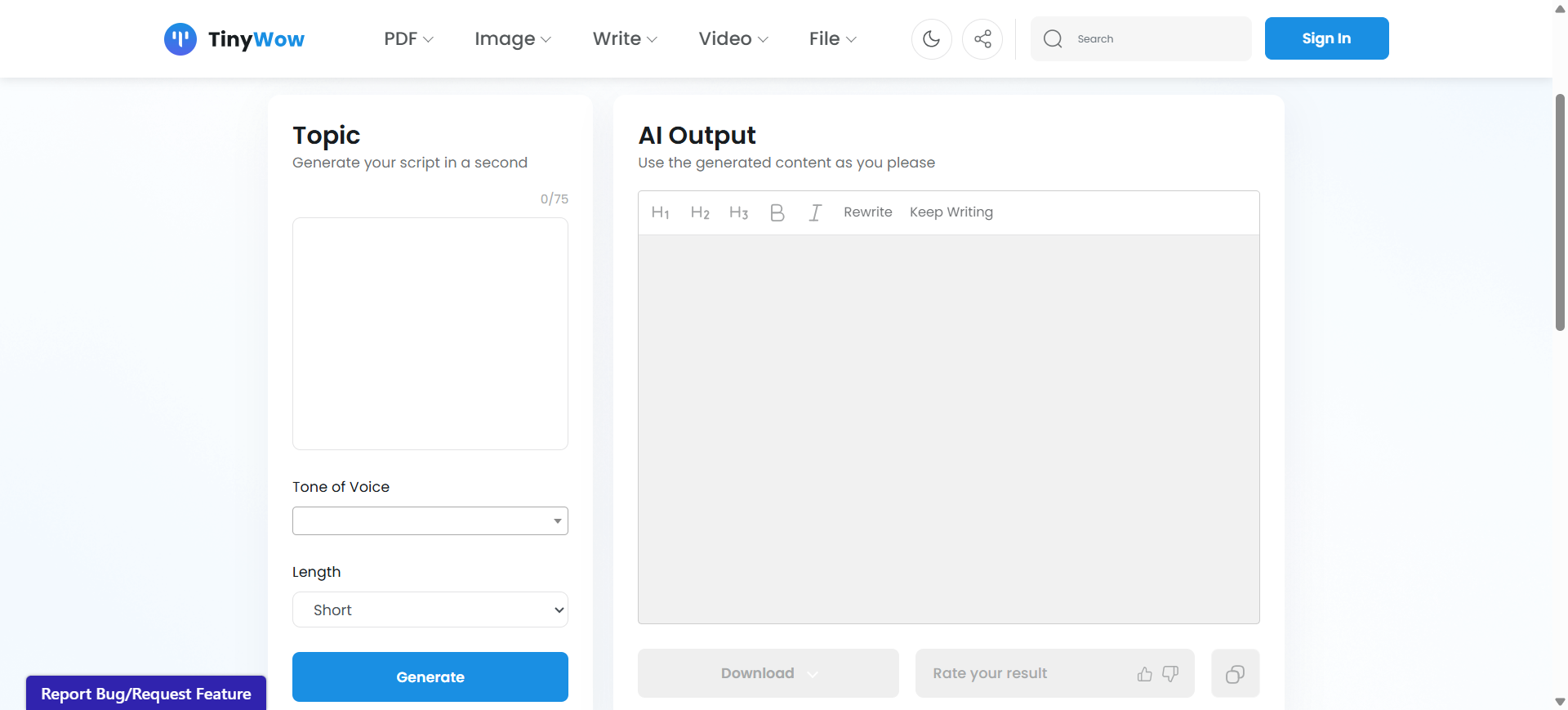The image size is (1568, 710).
Task: Click the Sign In button
Action: click(1326, 38)
